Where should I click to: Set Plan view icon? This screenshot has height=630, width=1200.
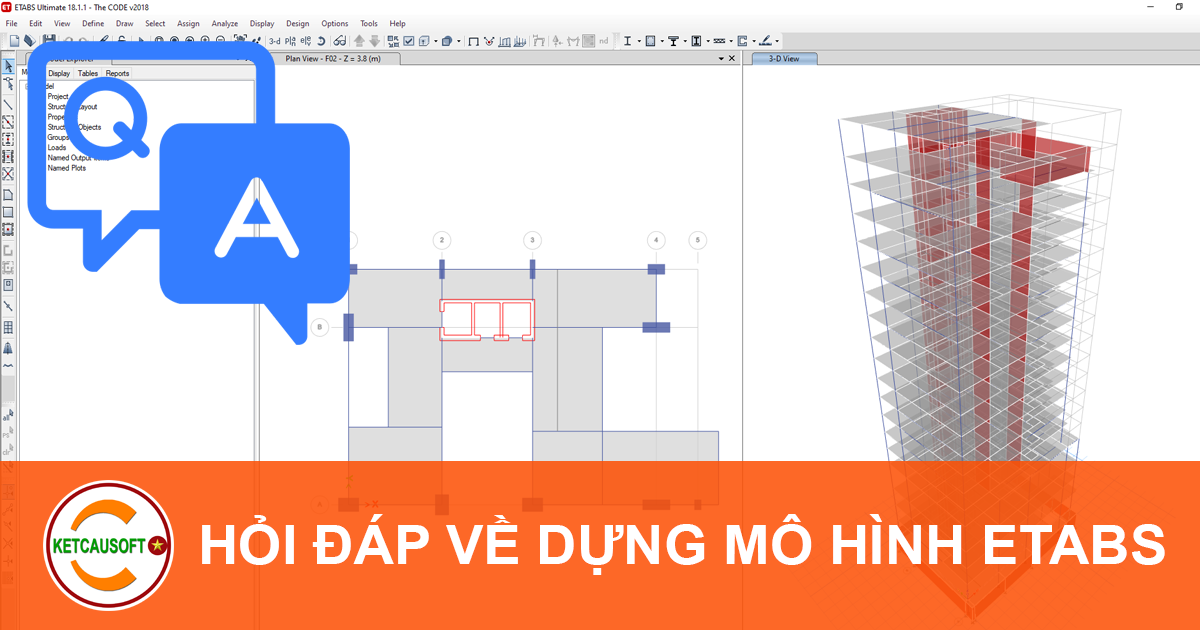point(291,41)
